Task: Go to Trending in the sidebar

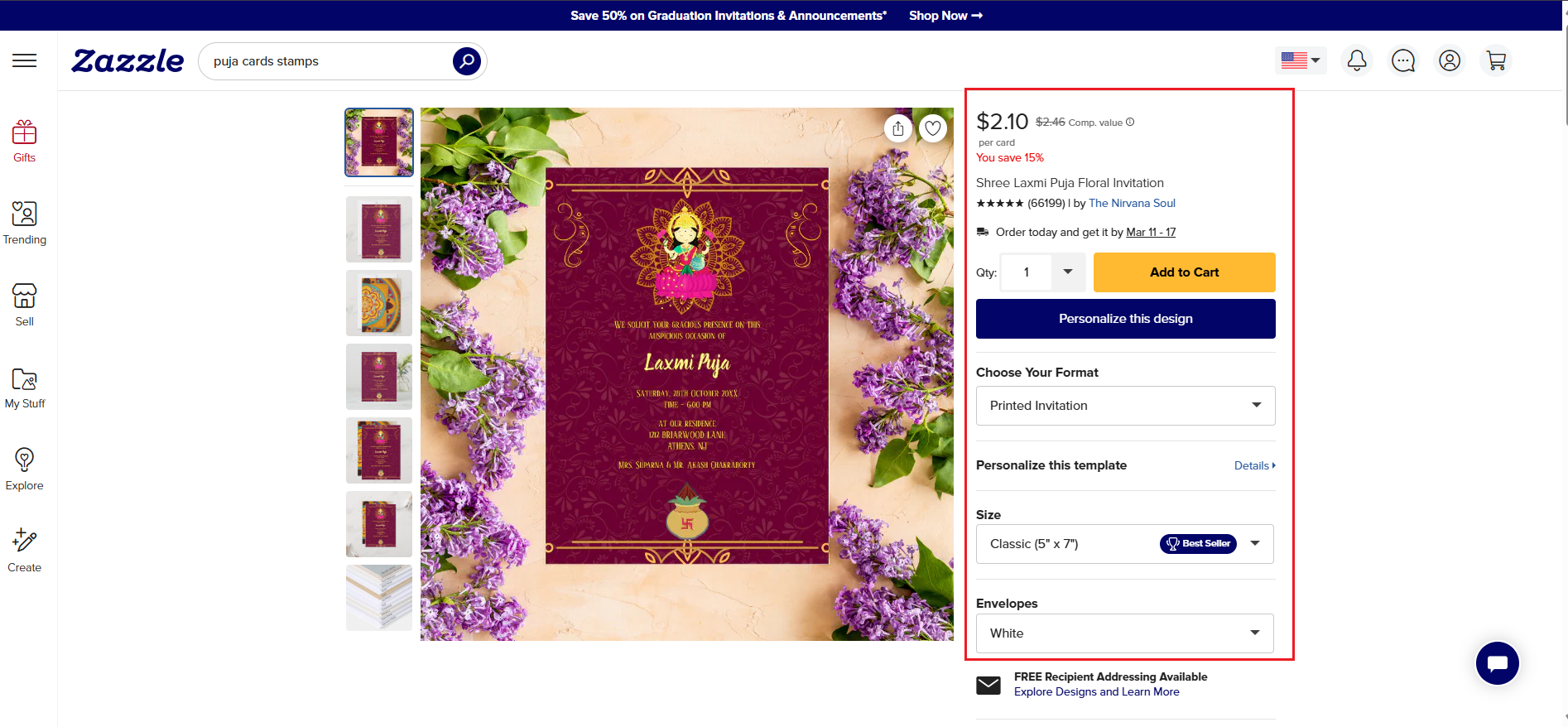Action: coord(25,223)
